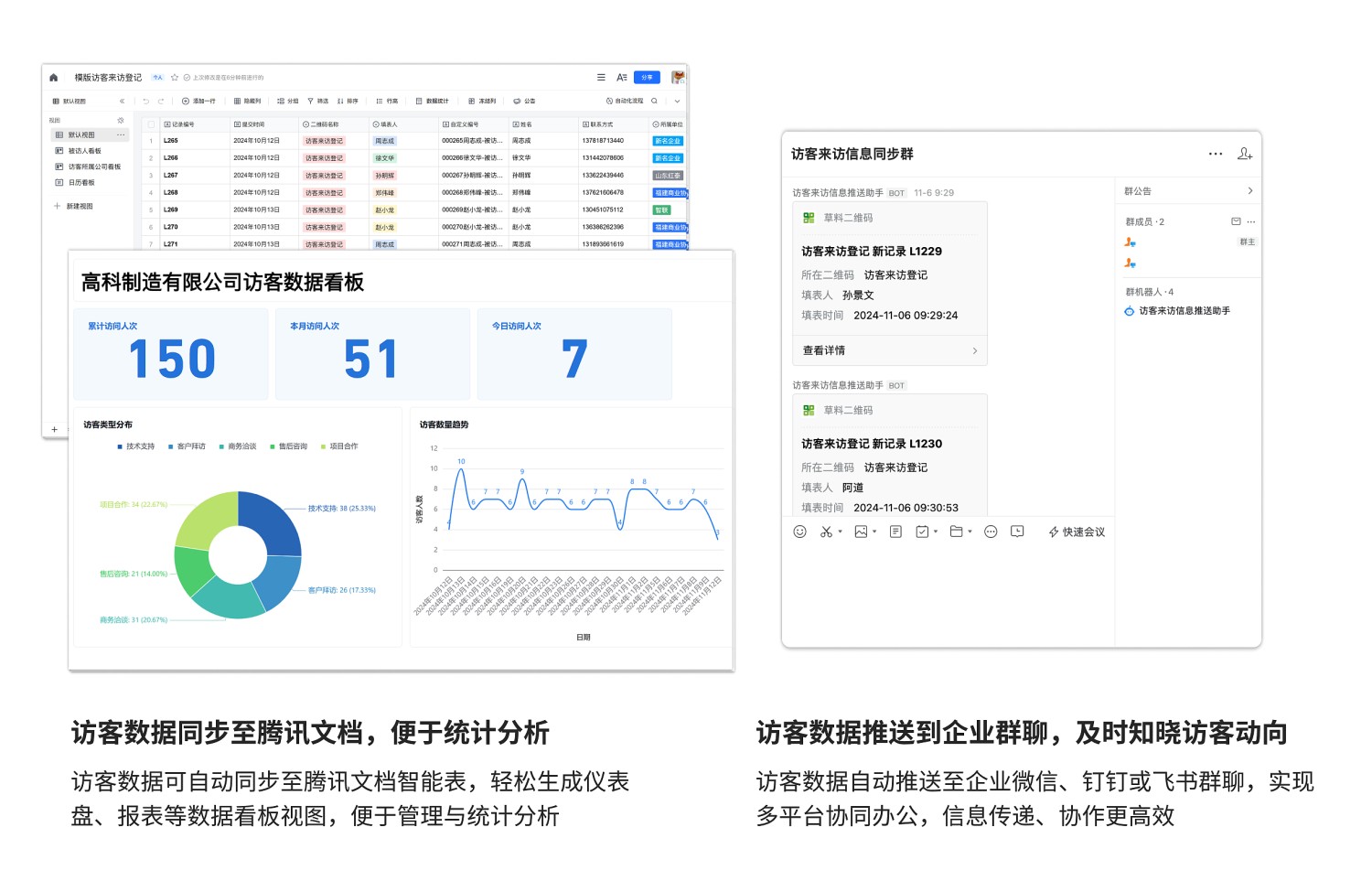Click the envelope icon beside 群成员
The width and height of the screenshot is (1372, 881).
(1236, 221)
